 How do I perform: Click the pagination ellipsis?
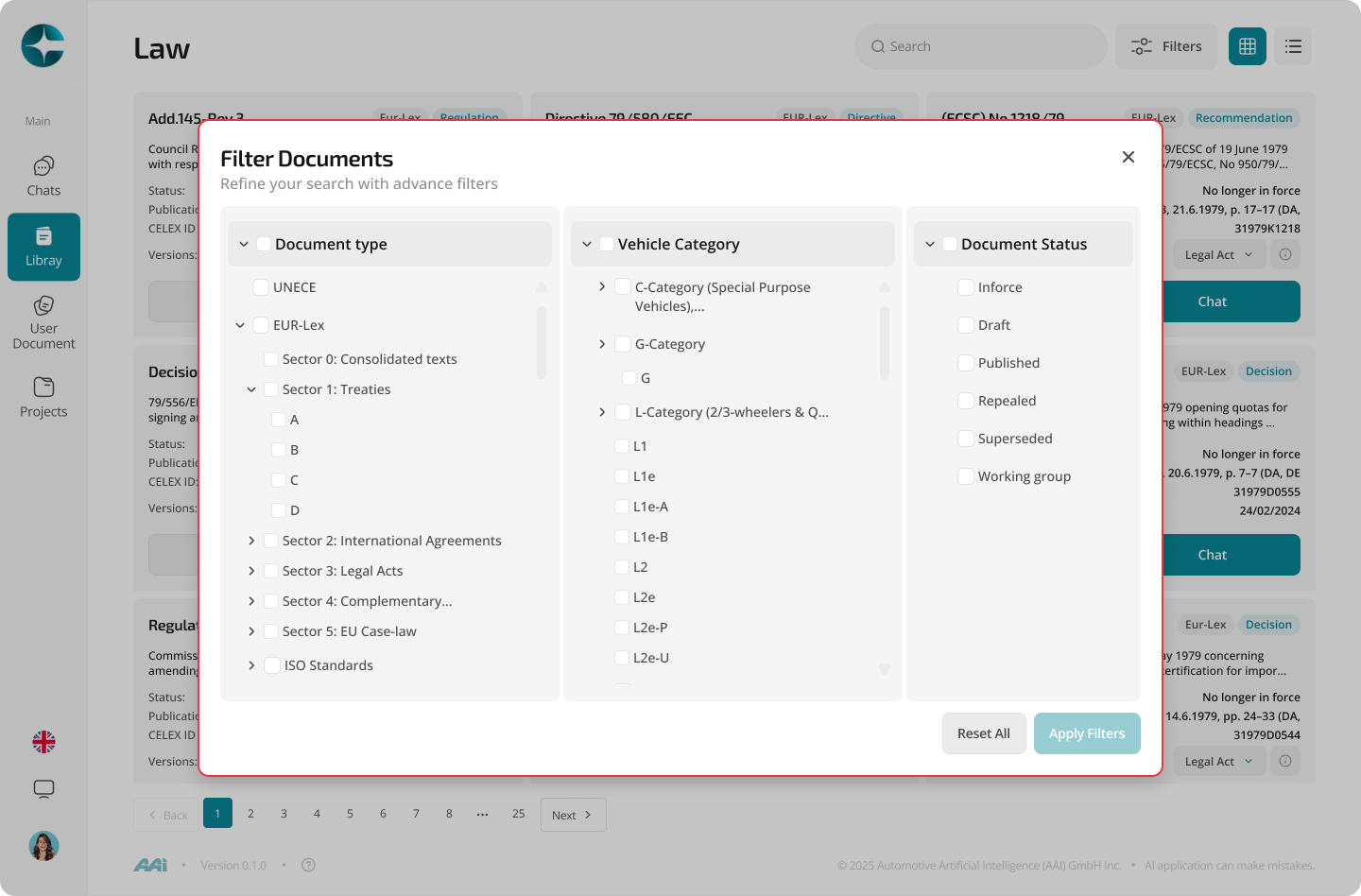[x=483, y=814]
